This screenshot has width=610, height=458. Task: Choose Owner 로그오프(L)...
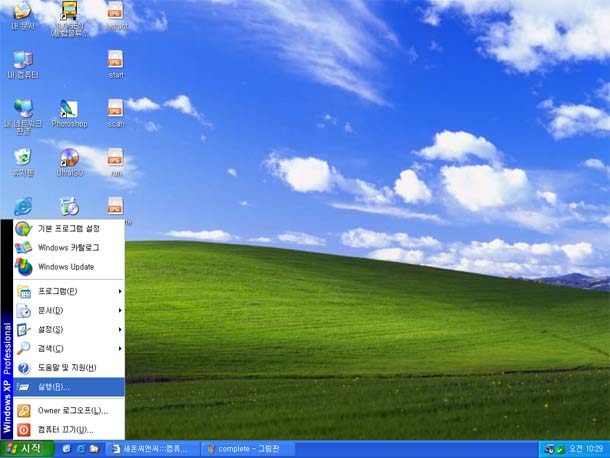(x=69, y=411)
